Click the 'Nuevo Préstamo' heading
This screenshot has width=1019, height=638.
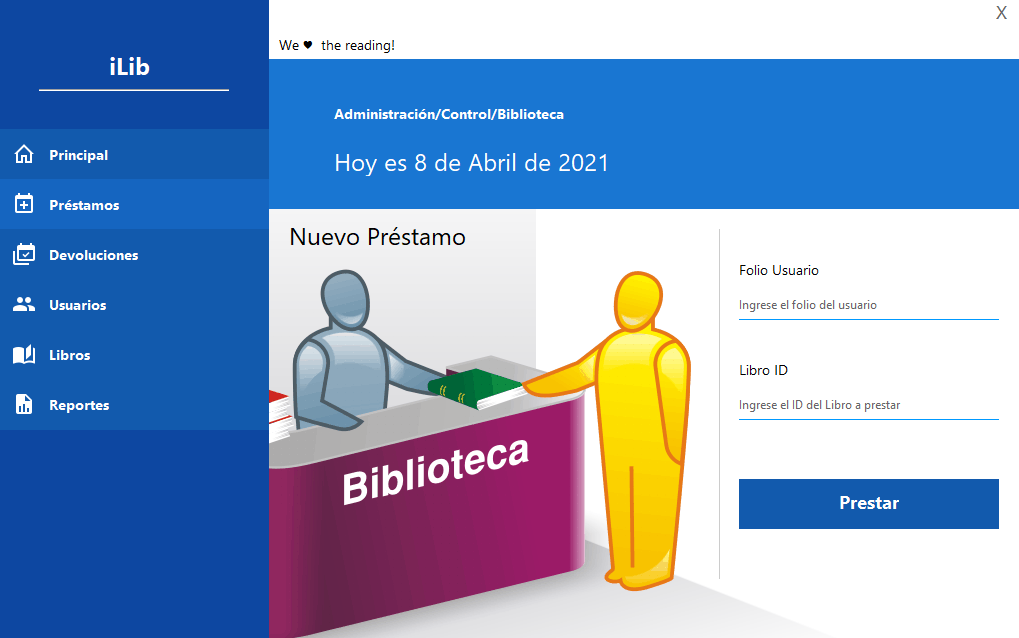click(x=378, y=237)
